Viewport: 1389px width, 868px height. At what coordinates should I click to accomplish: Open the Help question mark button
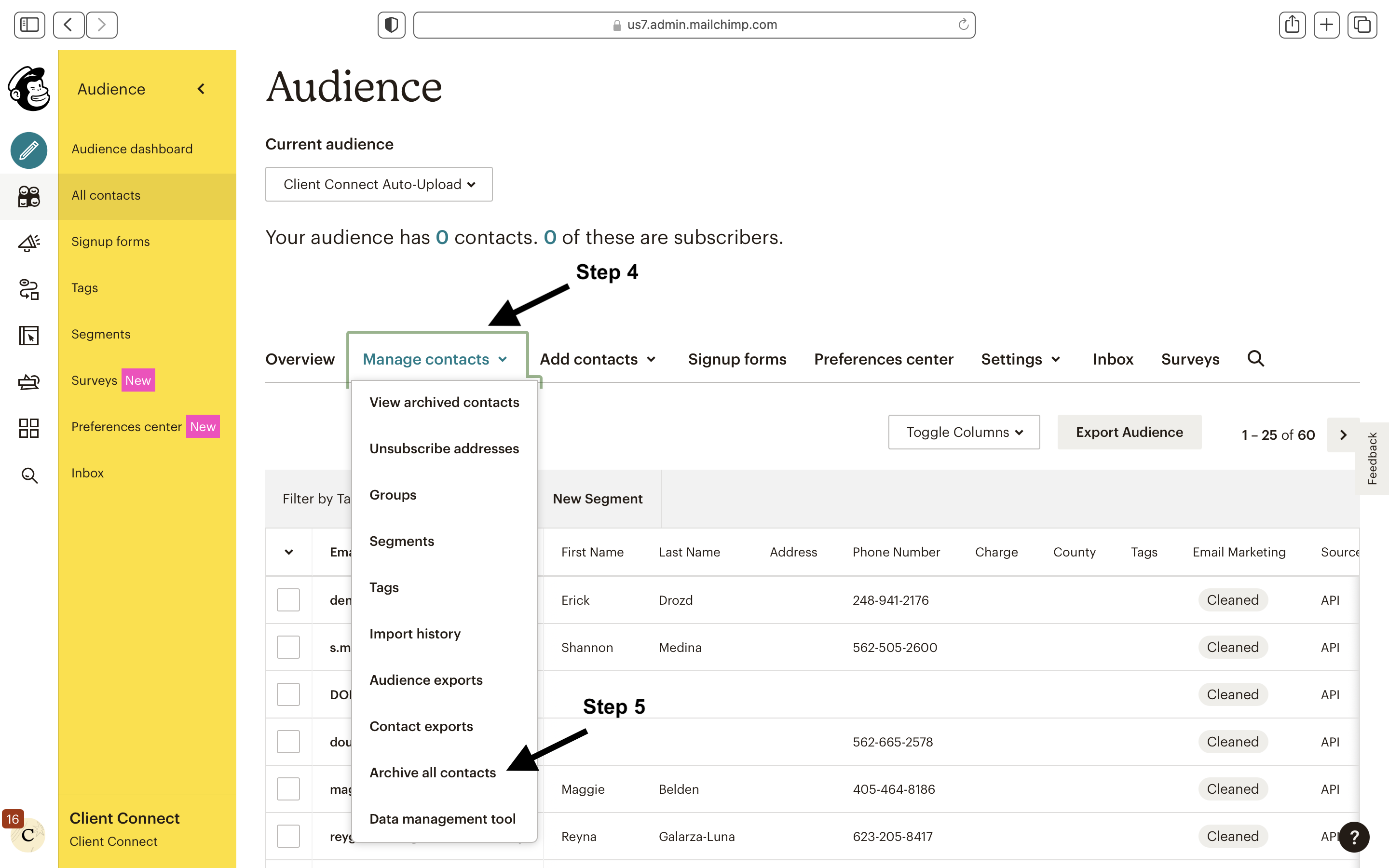click(1354, 837)
